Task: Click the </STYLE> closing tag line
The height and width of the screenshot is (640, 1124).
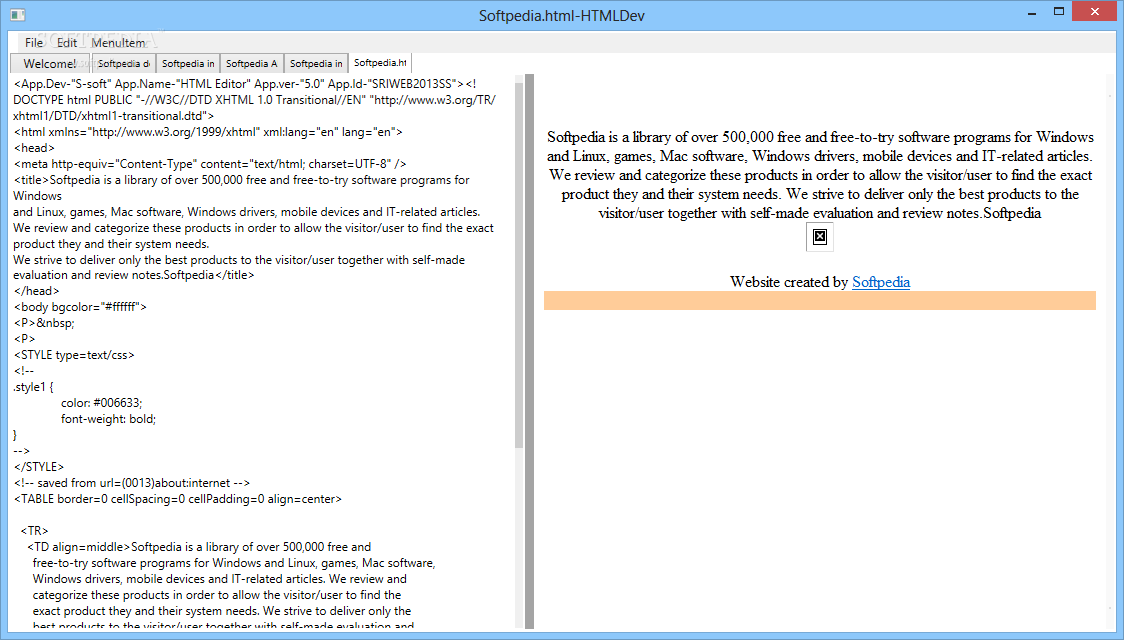Action: pos(39,467)
